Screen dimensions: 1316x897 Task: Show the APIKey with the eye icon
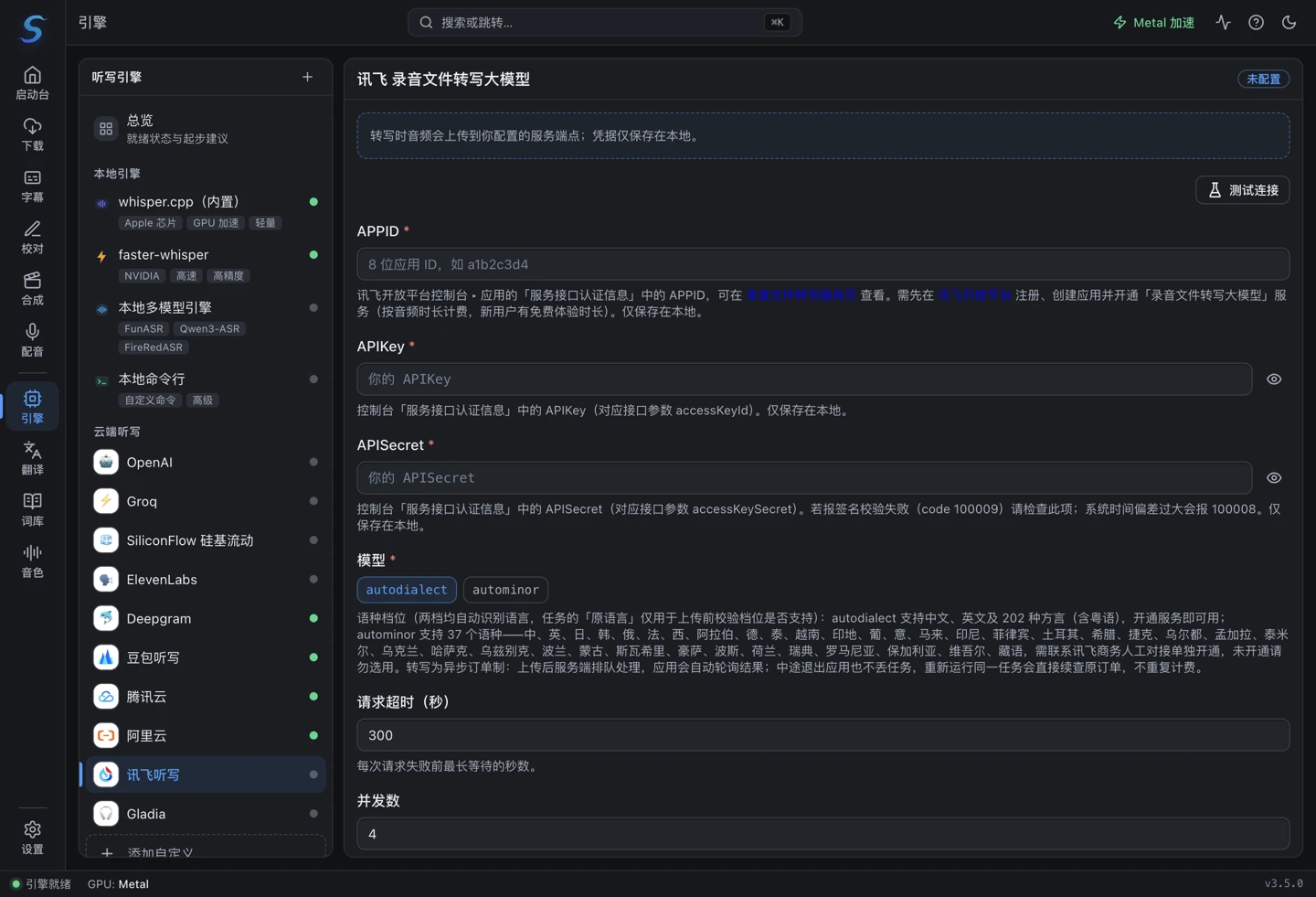(x=1274, y=379)
